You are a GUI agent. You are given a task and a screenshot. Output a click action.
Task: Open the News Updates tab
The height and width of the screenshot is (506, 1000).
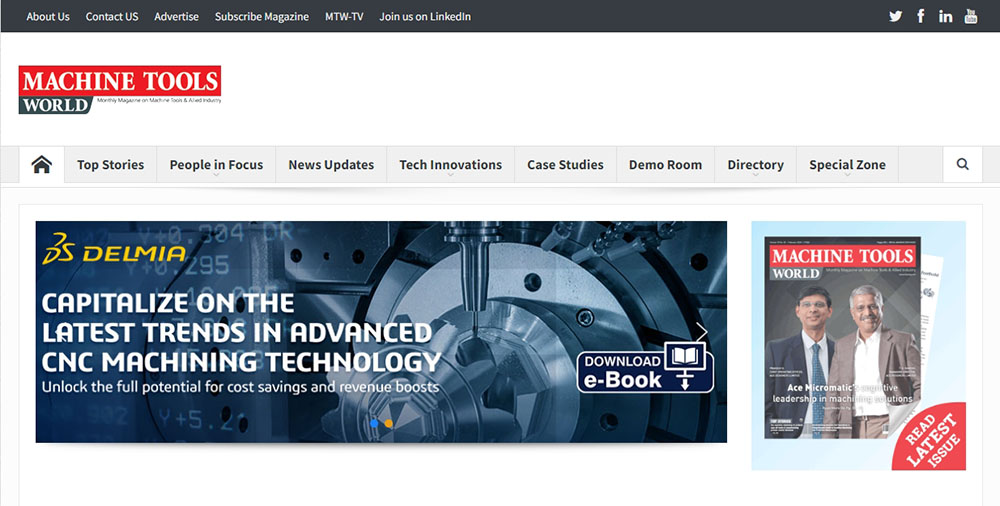[x=331, y=165]
